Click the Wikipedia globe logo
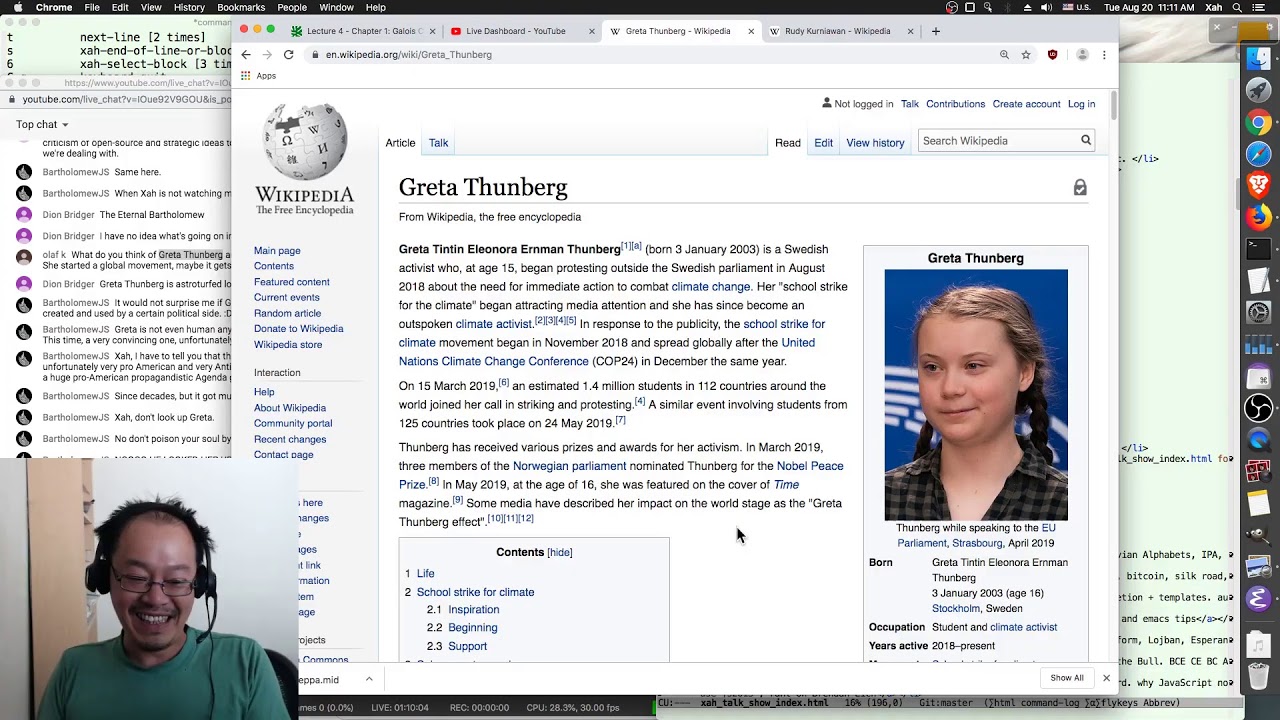This screenshot has height=720, width=1280. point(305,143)
